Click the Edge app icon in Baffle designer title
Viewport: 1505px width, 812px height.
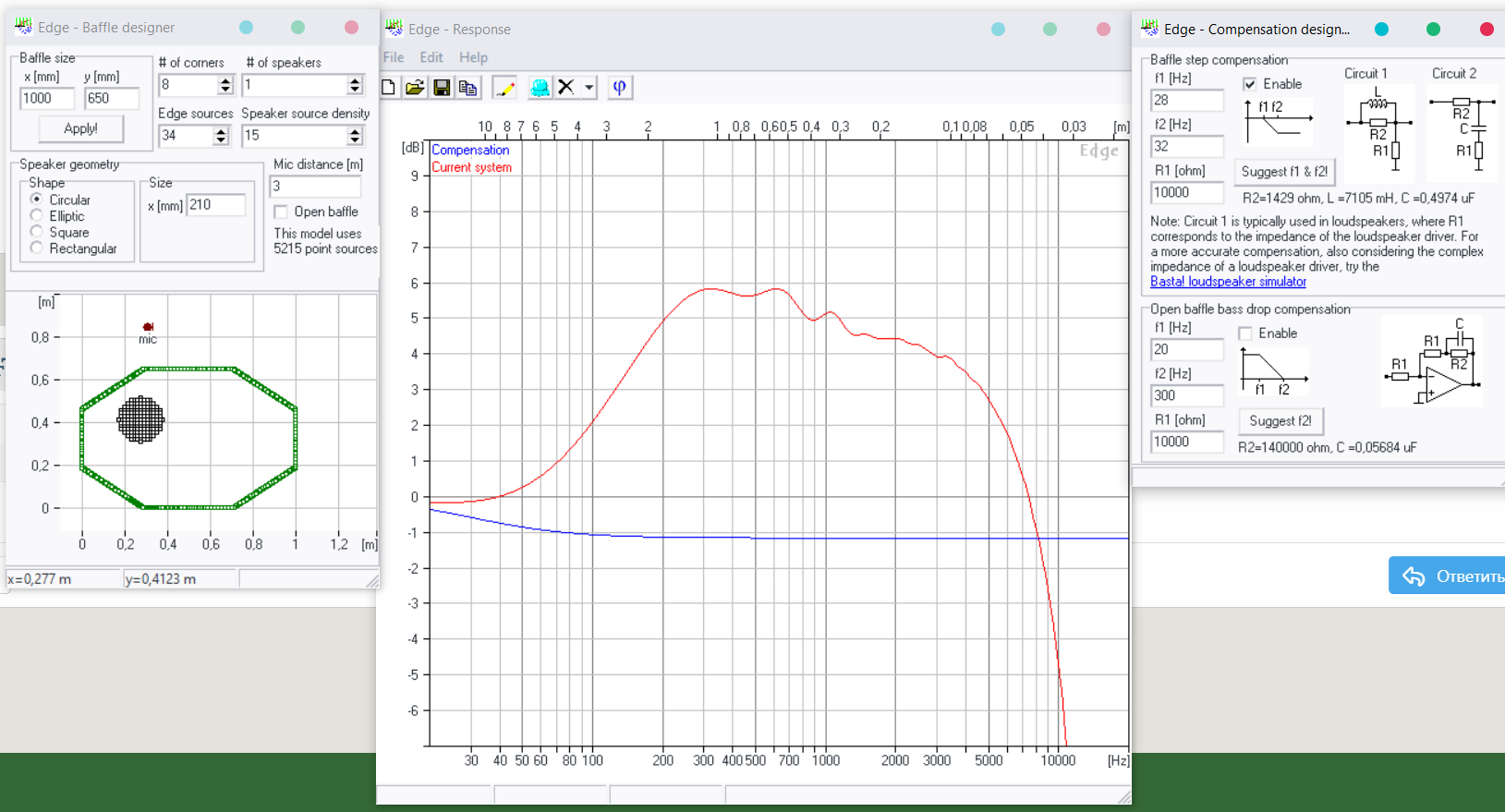point(23,26)
